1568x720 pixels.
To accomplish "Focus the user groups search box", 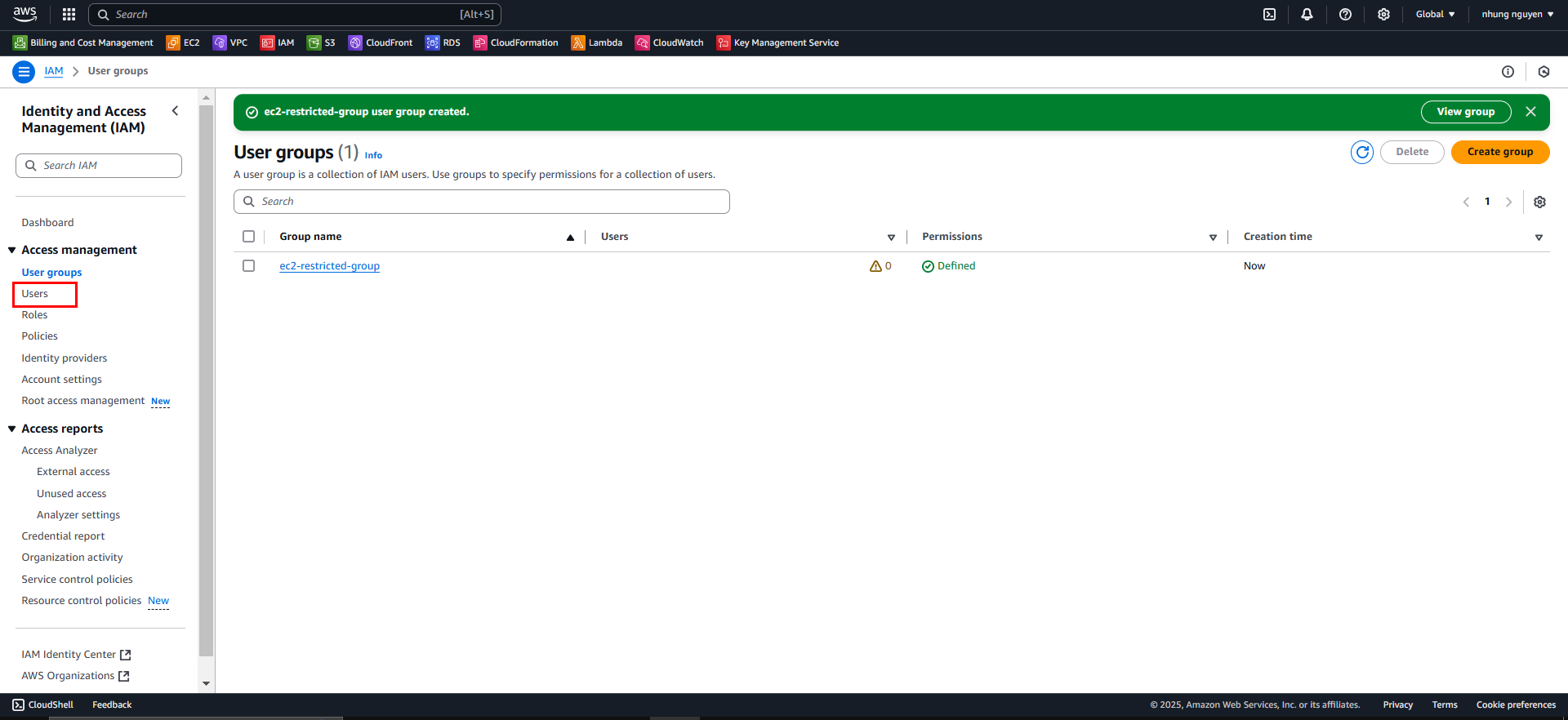I will [x=482, y=202].
